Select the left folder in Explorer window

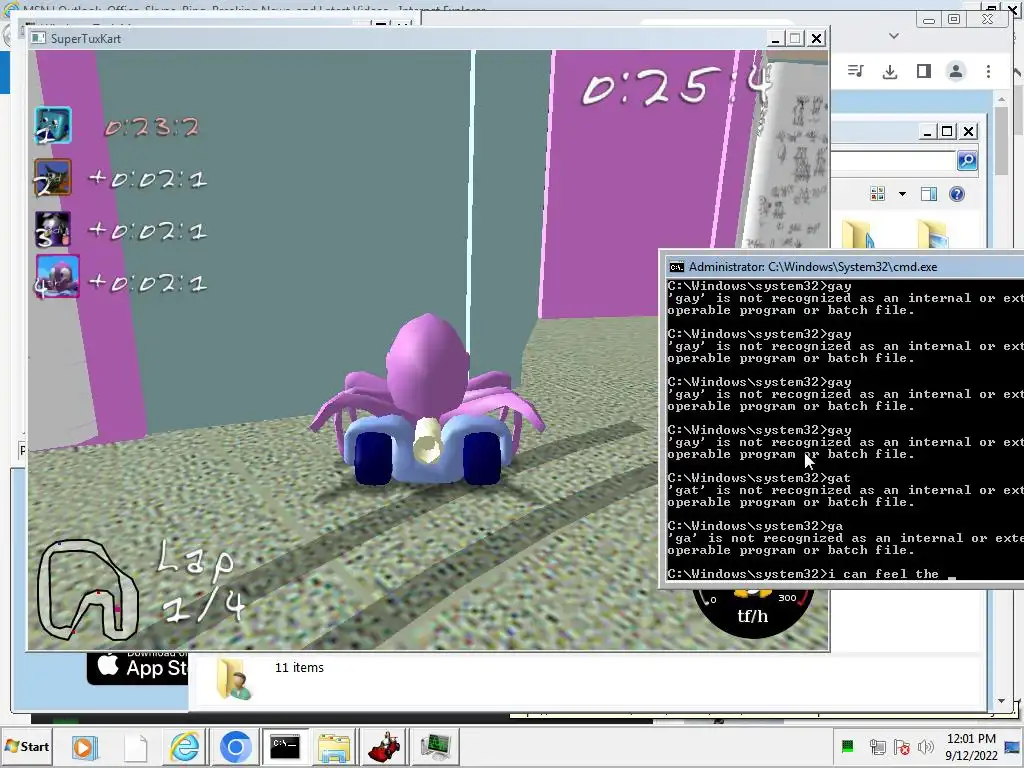[x=857, y=234]
